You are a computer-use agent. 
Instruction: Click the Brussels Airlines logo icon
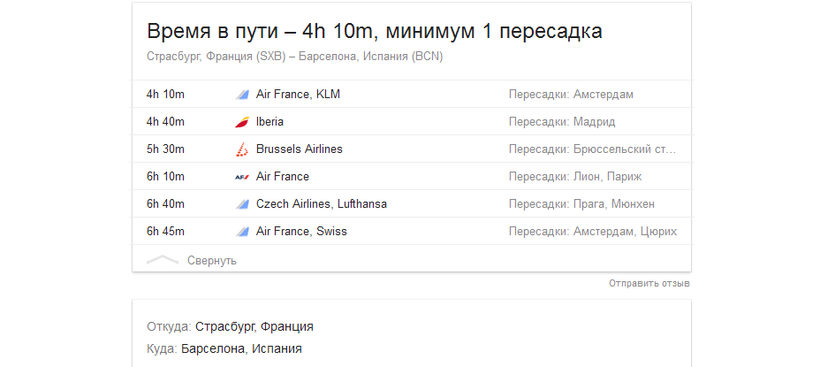242,150
